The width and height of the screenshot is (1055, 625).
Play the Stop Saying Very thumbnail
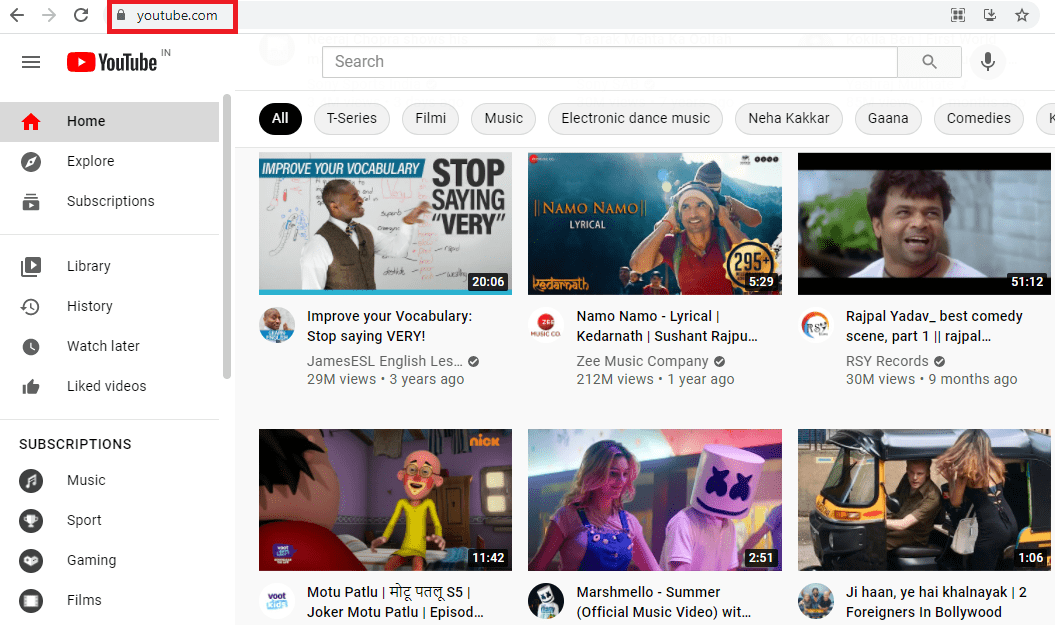[386, 223]
